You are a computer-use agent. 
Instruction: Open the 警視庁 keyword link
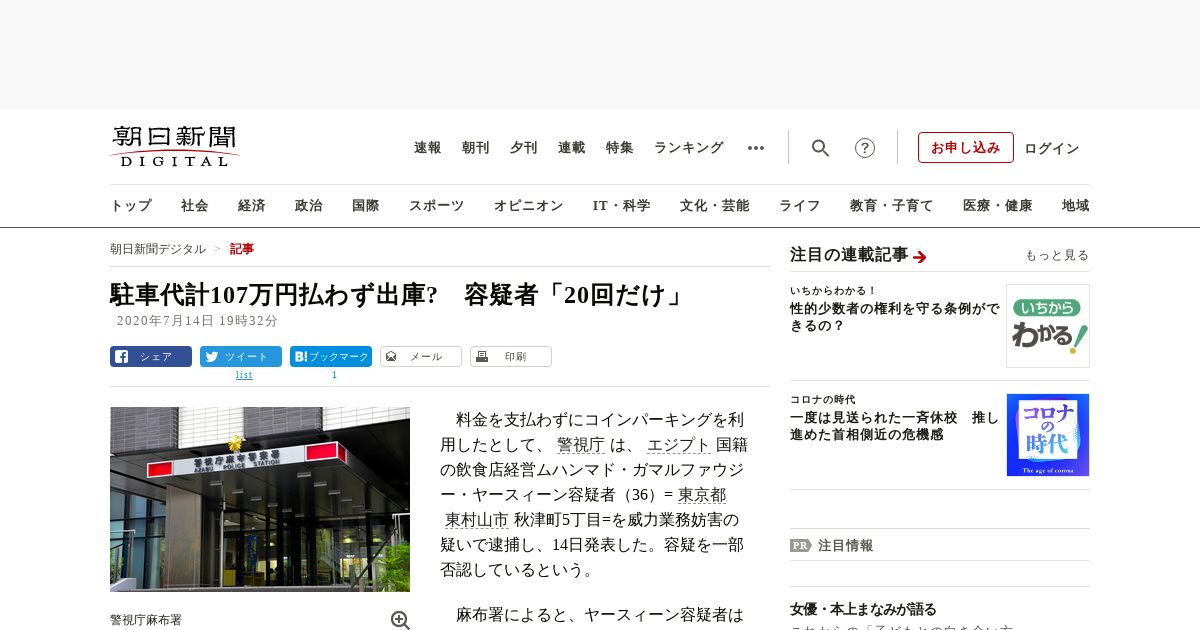[x=581, y=445]
